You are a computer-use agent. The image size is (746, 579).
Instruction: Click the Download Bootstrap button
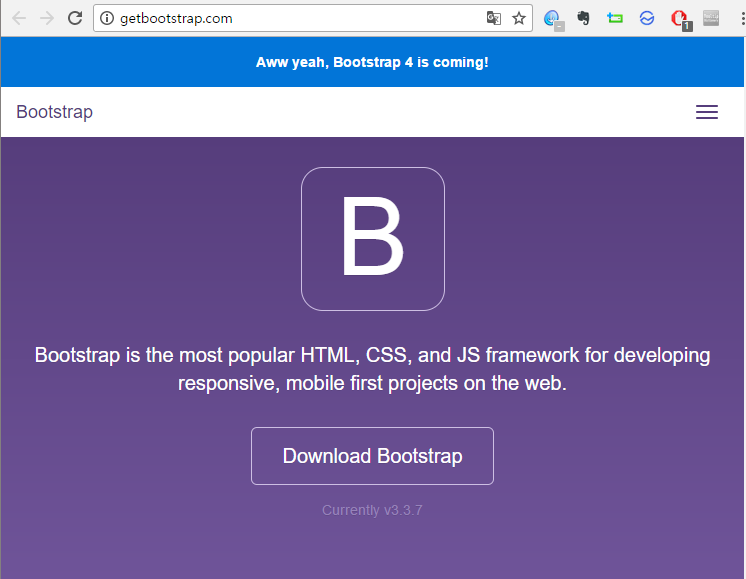pos(372,456)
